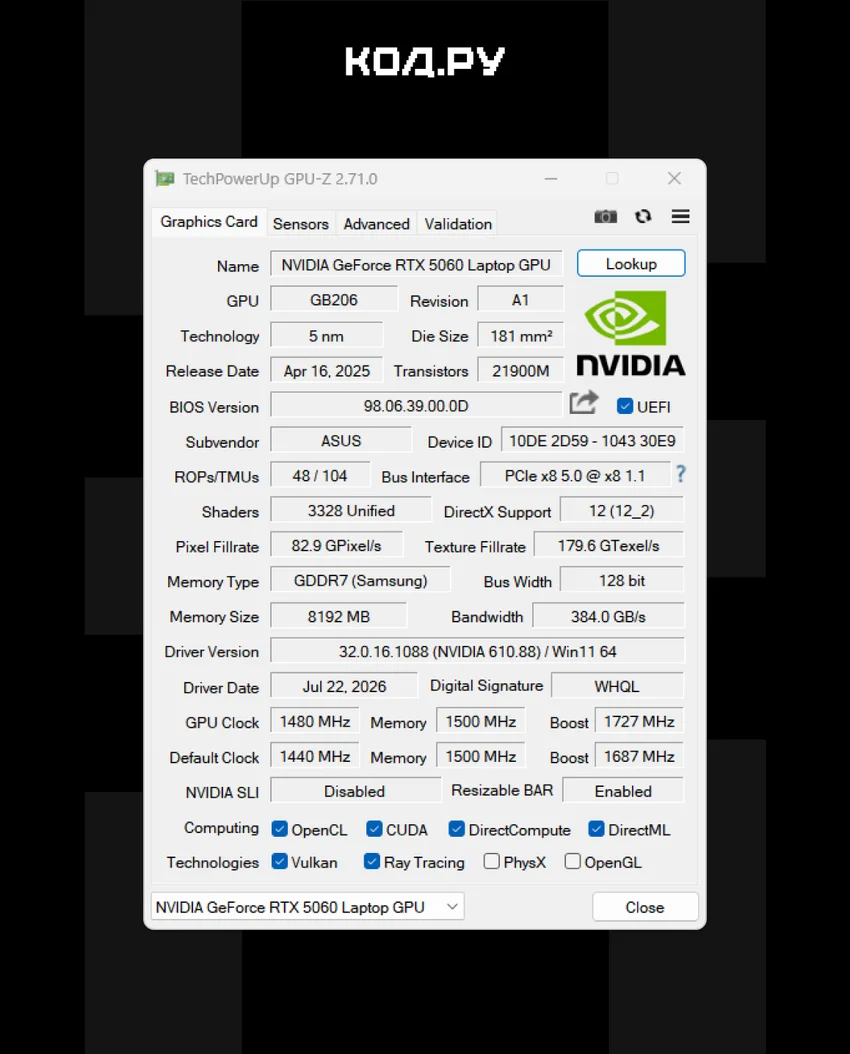Toggle the DirectCompute checkbox

[x=457, y=829]
